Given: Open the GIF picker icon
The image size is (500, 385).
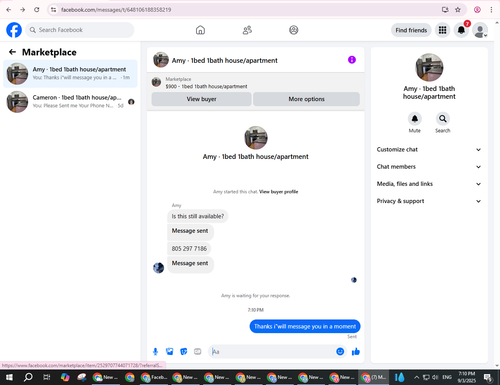Looking at the screenshot, I should [198, 351].
